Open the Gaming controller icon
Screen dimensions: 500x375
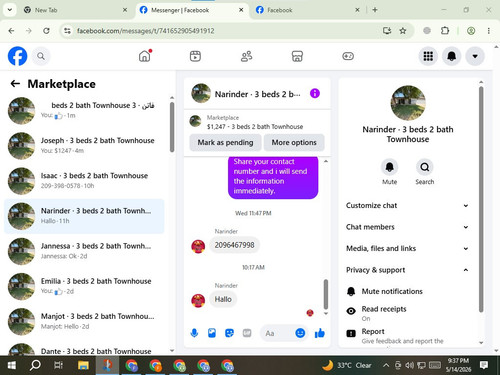point(348,56)
